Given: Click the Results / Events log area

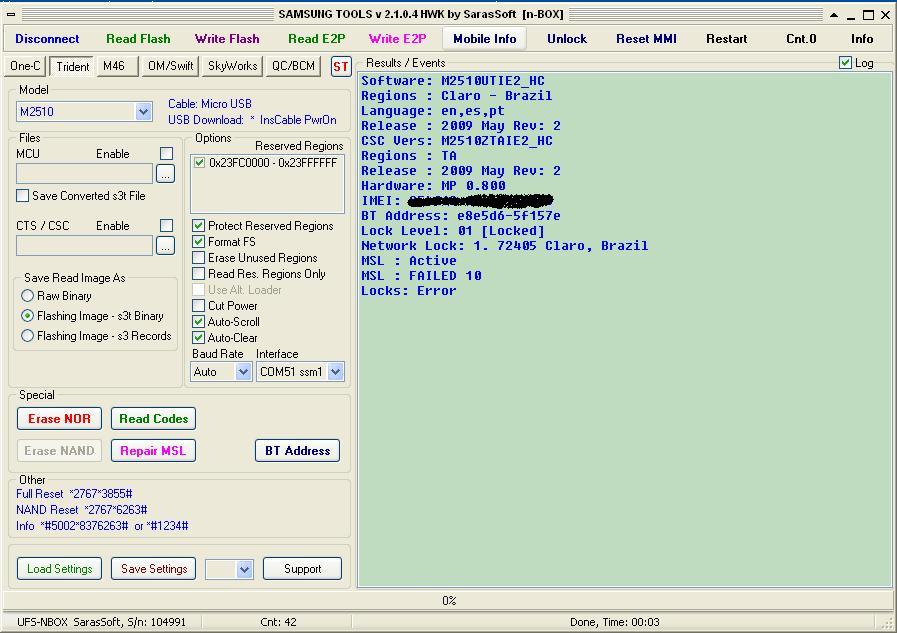Looking at the screenshot, I should (x=625, y=330).
